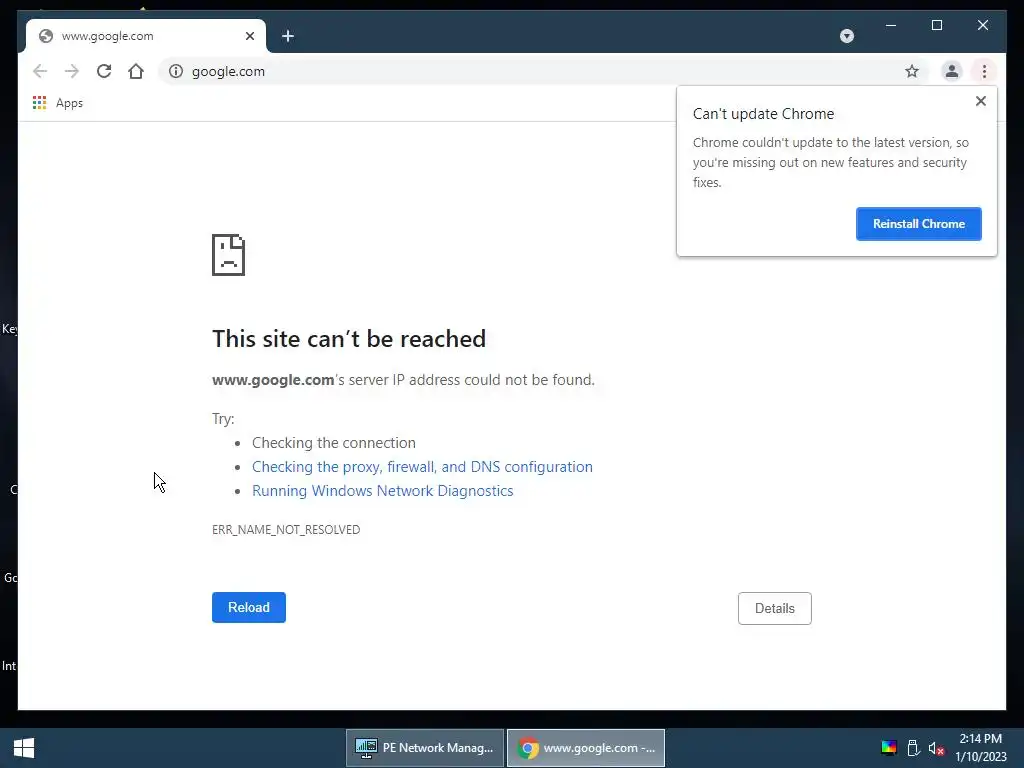
Task: Open the Apps bookmarks shortcut
Action: click(x=58, y=103)
